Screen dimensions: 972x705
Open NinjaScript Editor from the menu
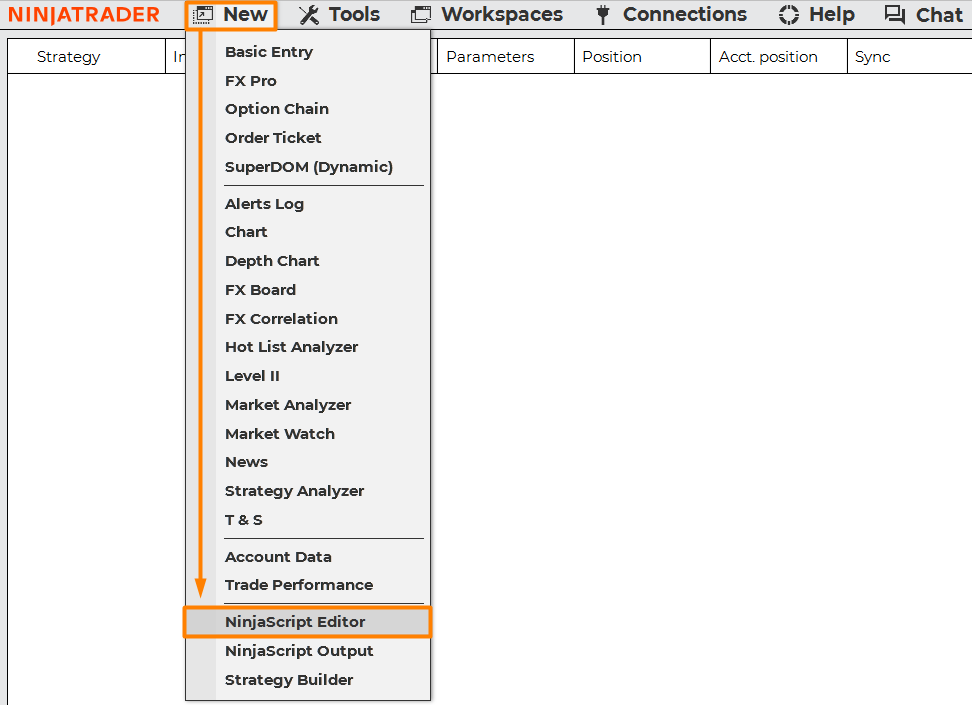tap(295, 622)
